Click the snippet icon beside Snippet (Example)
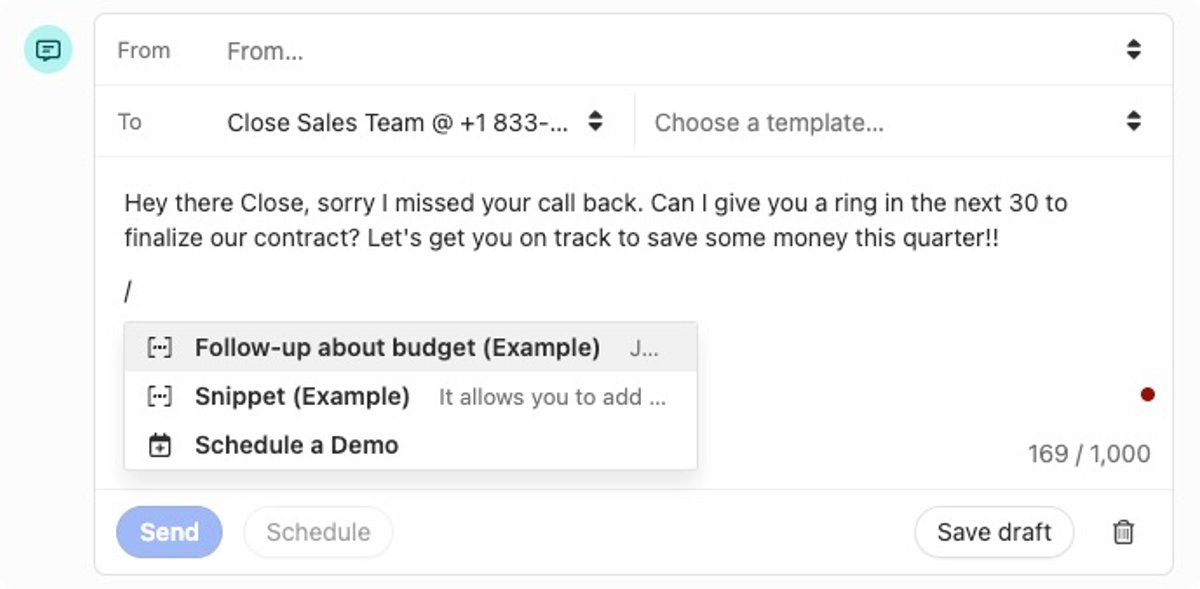 [159, 396]
